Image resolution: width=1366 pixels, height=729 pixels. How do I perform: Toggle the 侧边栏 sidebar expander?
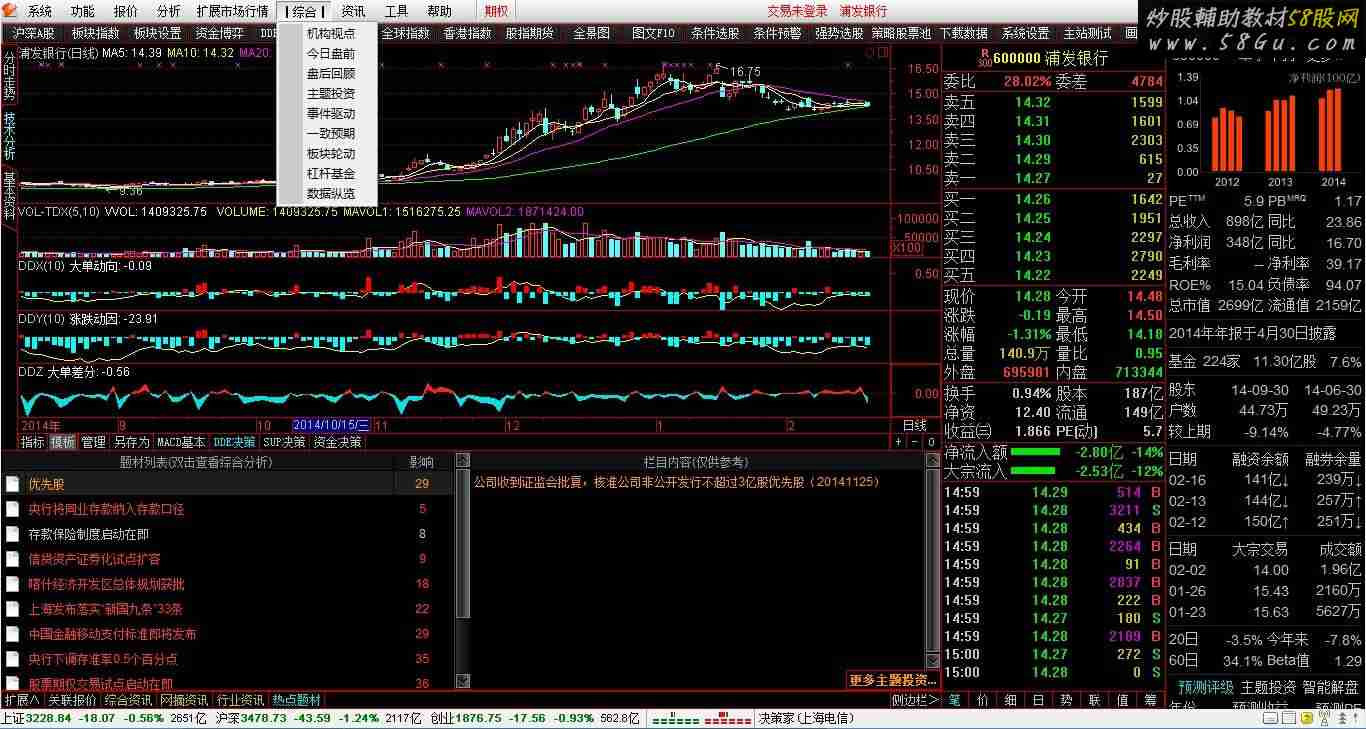pyautogui.click(x=915, y=700)
